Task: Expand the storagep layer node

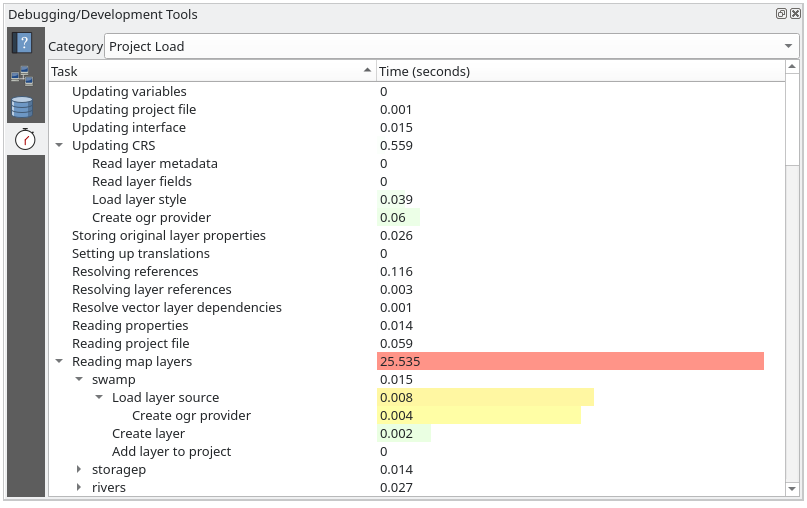Action: tap(80, 470)
